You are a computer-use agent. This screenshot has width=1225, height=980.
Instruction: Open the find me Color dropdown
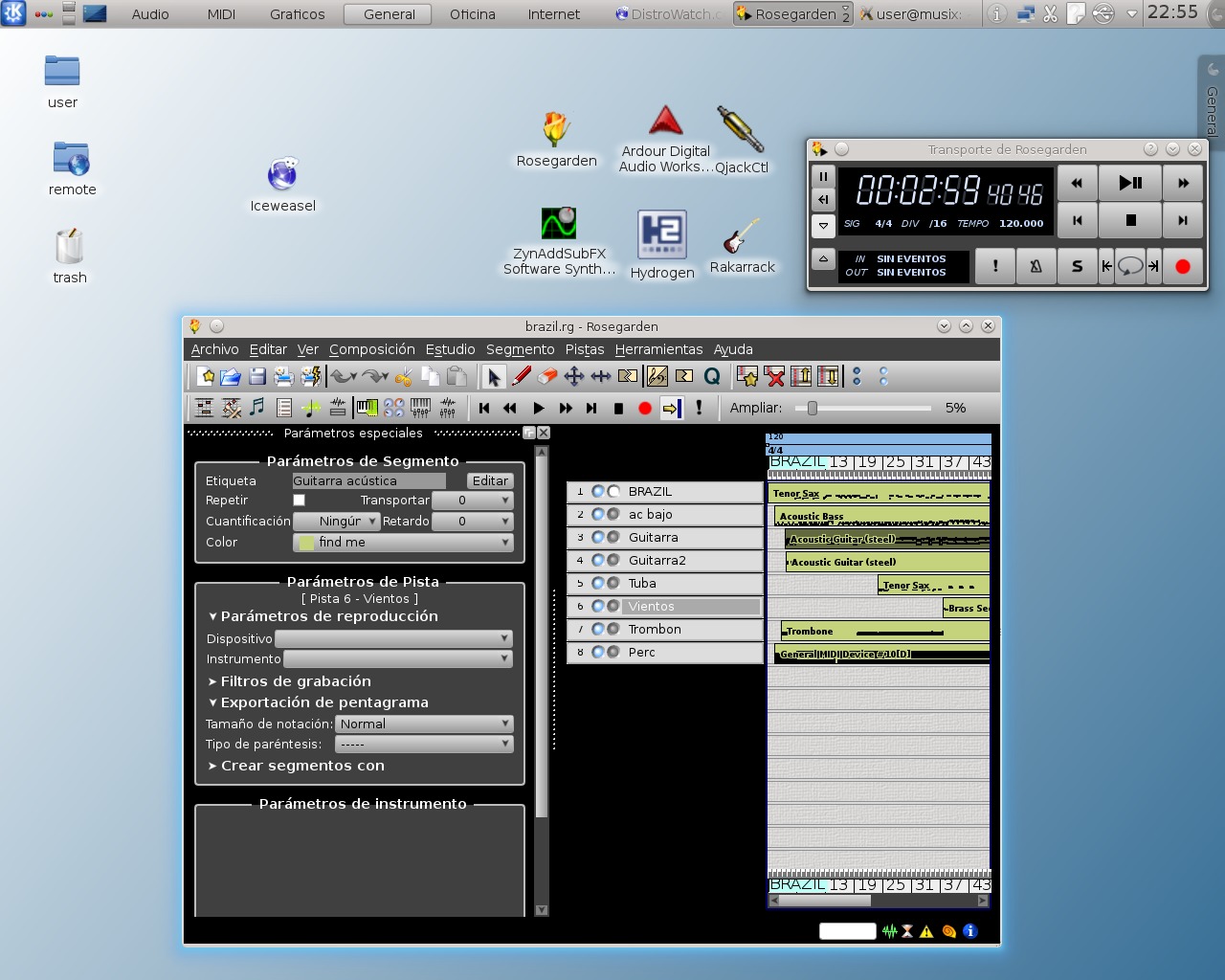click(403, 543)
